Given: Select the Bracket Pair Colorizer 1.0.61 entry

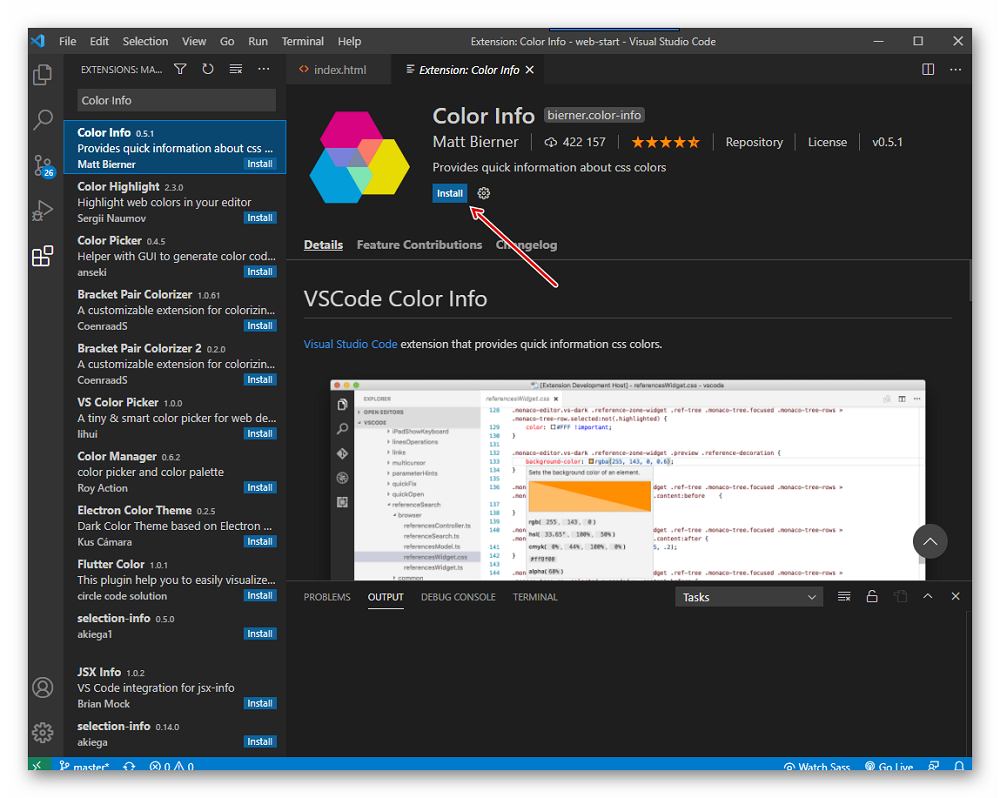Looking at the screenshot, I should 175,310.
